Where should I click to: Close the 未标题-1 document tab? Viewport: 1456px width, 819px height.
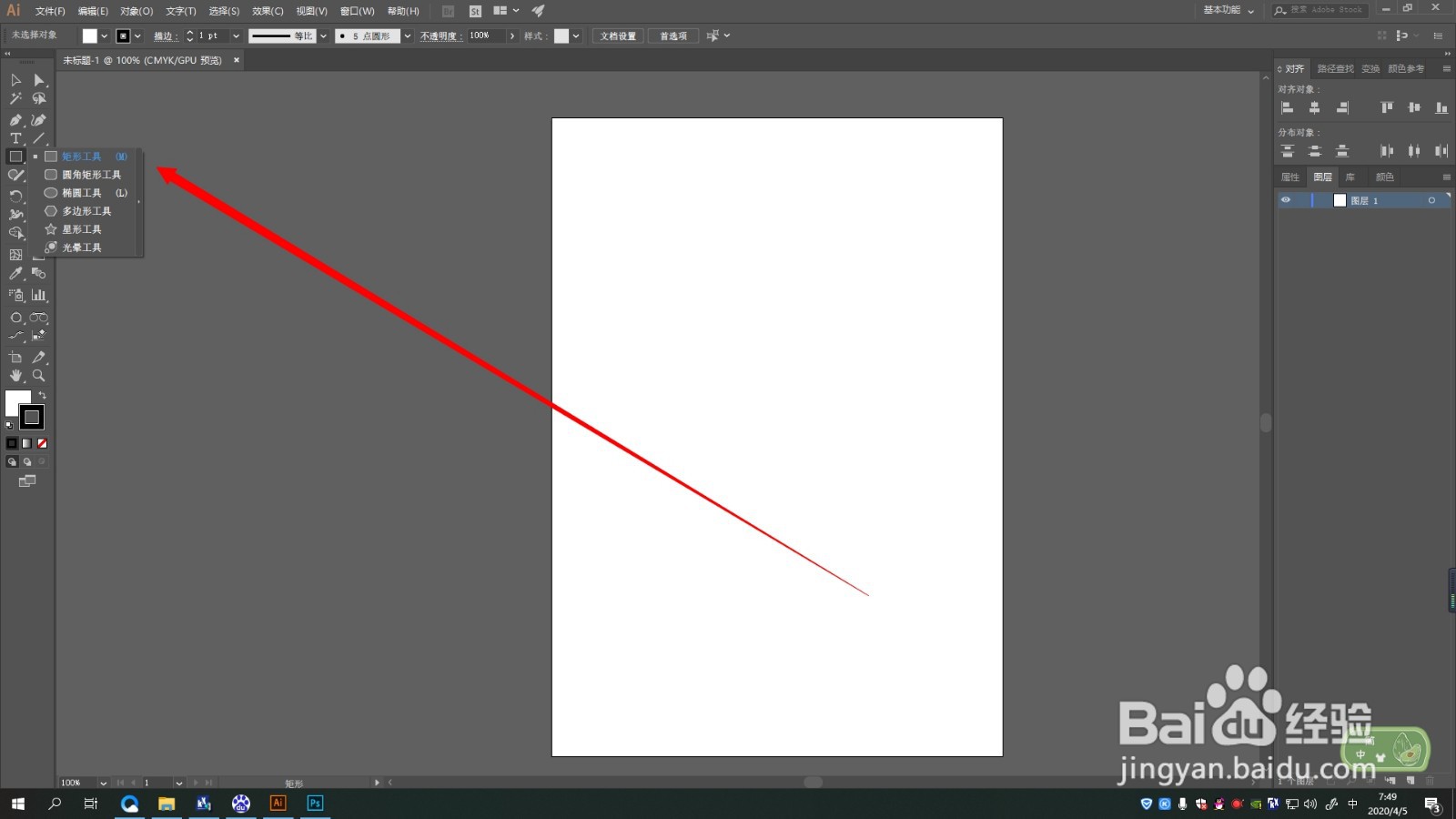[237, 60]
